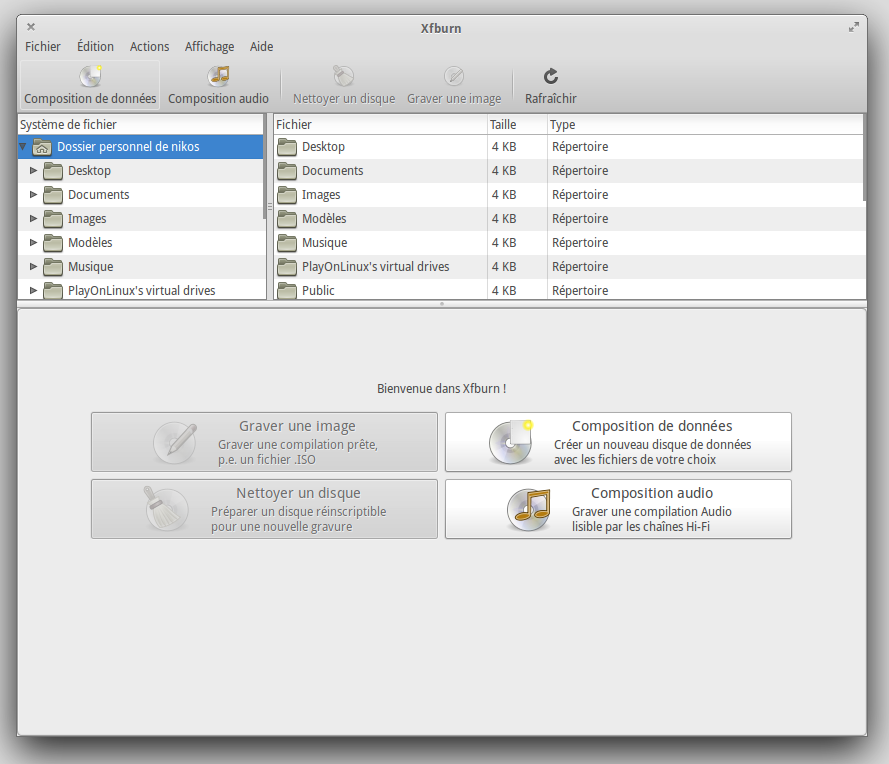889x764 pixels.
Task: Click the Type column header
Action: tap(705, 125)
